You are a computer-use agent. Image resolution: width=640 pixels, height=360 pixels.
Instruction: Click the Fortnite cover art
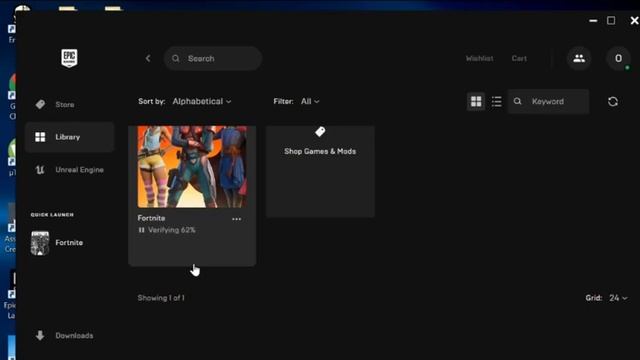[192, 167]
